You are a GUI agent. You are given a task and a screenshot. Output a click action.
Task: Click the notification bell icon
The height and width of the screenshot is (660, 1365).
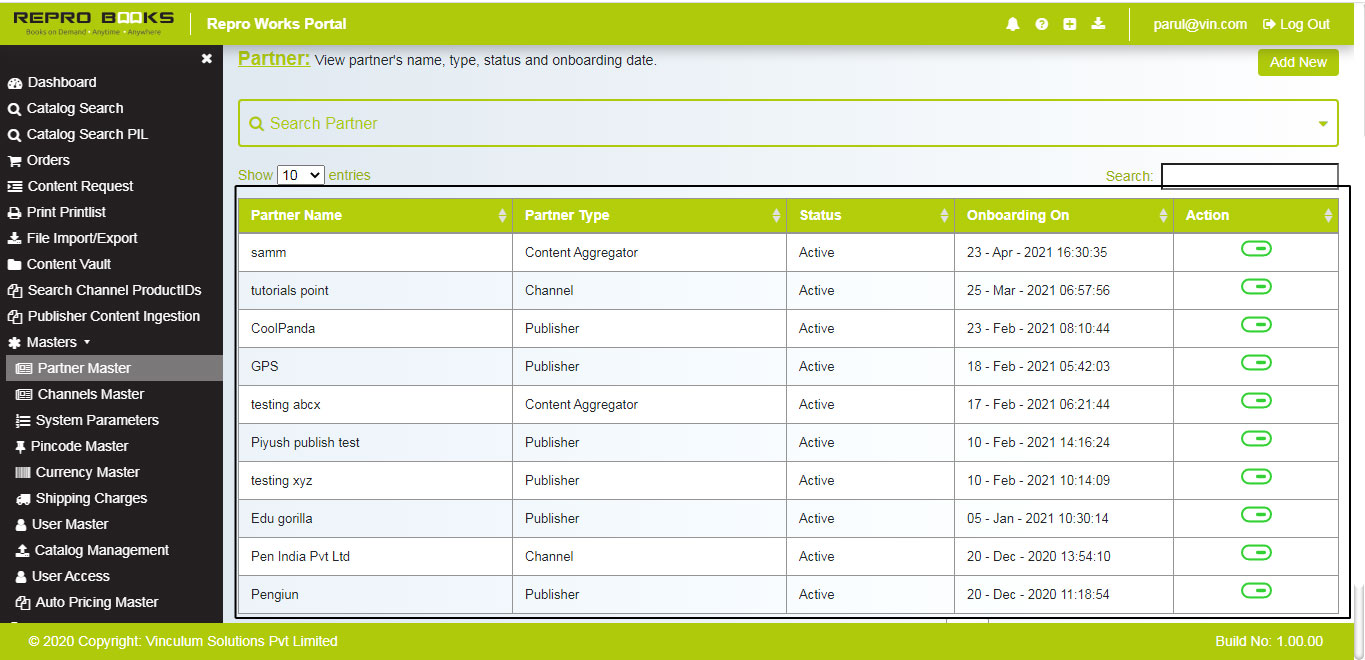coord(1013,24)
